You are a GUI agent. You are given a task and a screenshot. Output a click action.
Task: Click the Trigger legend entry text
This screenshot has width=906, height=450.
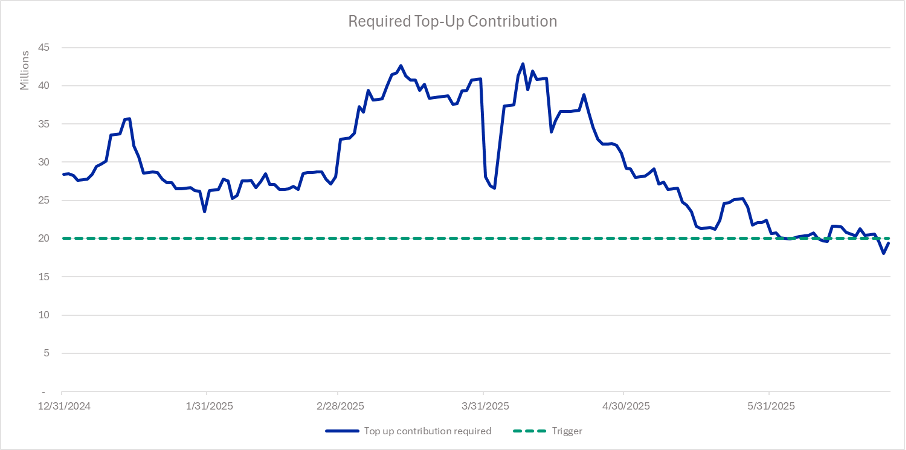tap(566, 431)
